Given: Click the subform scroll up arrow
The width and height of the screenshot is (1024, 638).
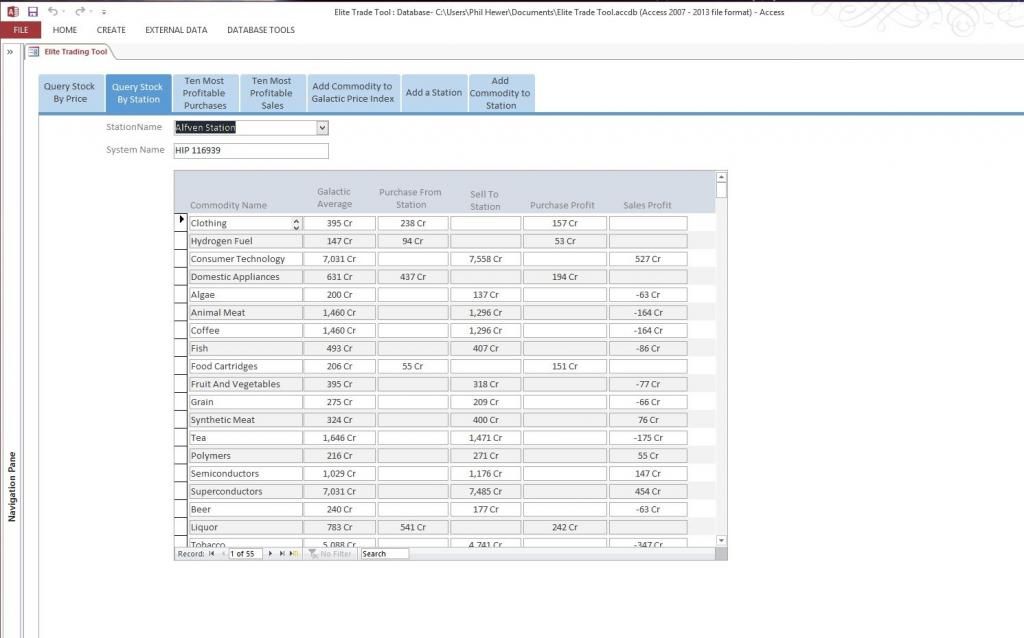Looking at the screenshot, I should pyautogui.click(x=721, y=177).
